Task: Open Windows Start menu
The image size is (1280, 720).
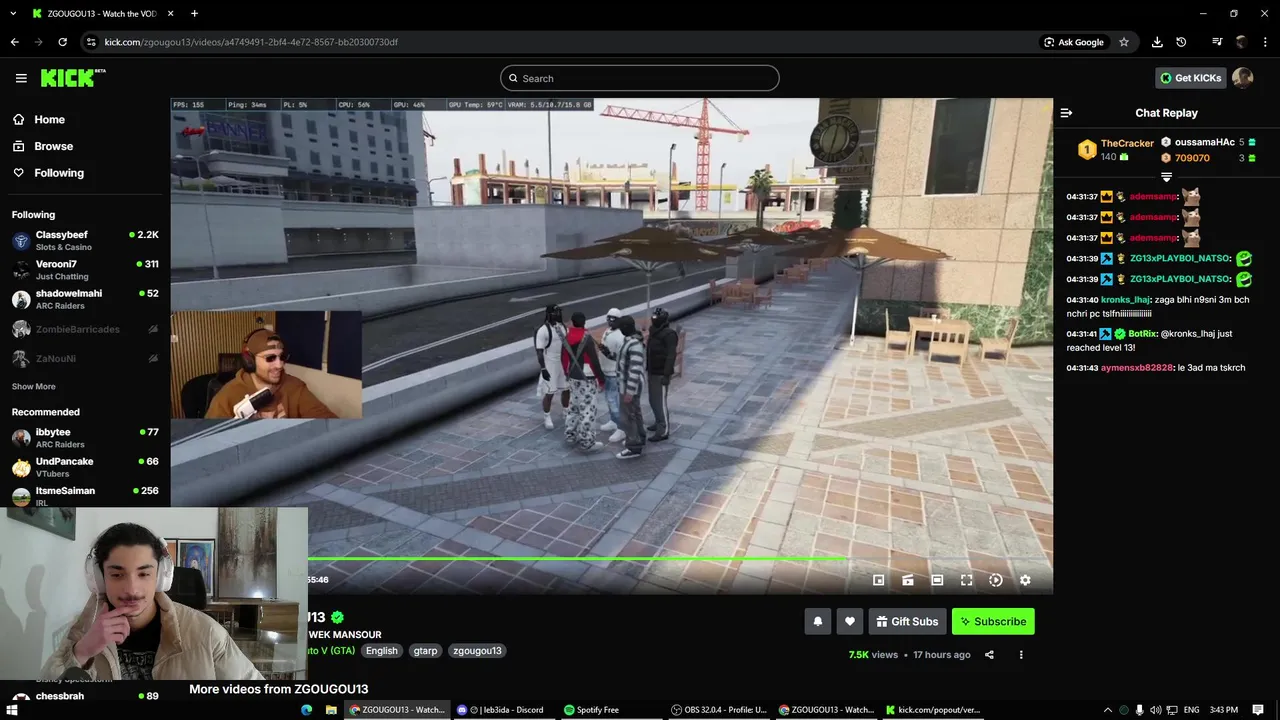Action: (x=12, y=710)
